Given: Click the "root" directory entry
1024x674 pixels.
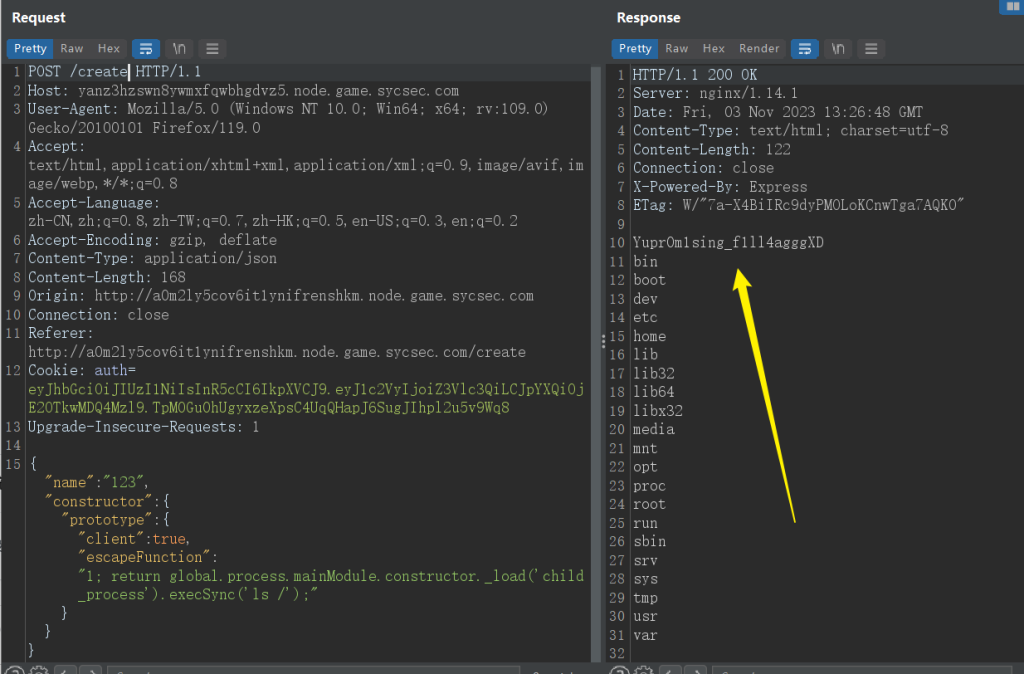Looking at the screenshot, I should click(x=649, y=504).
